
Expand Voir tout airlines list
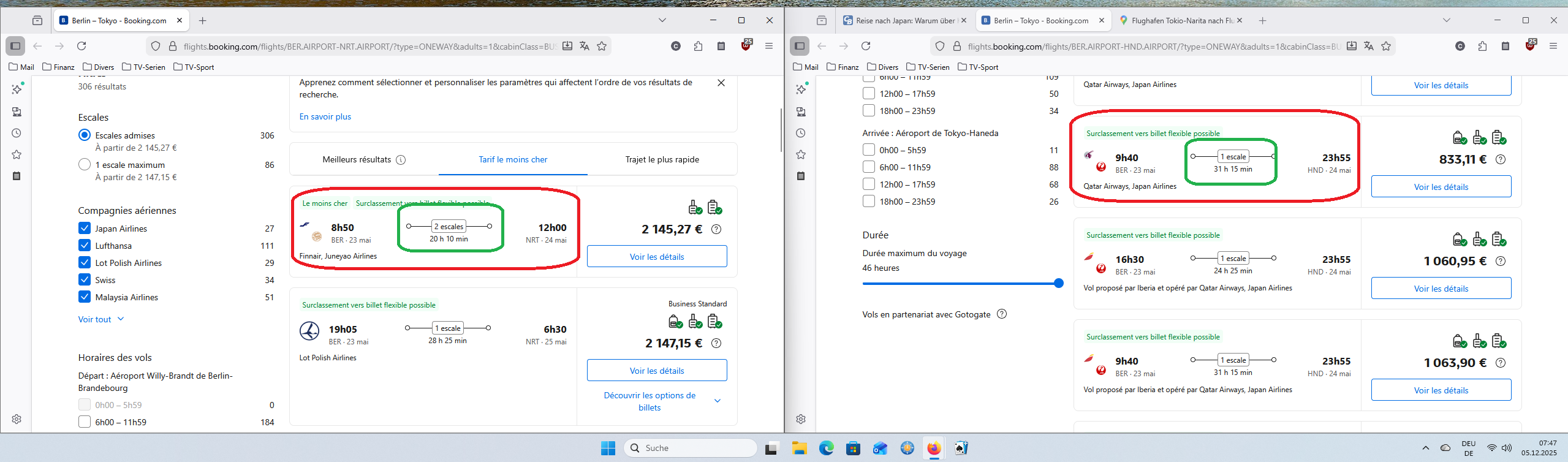101,319
